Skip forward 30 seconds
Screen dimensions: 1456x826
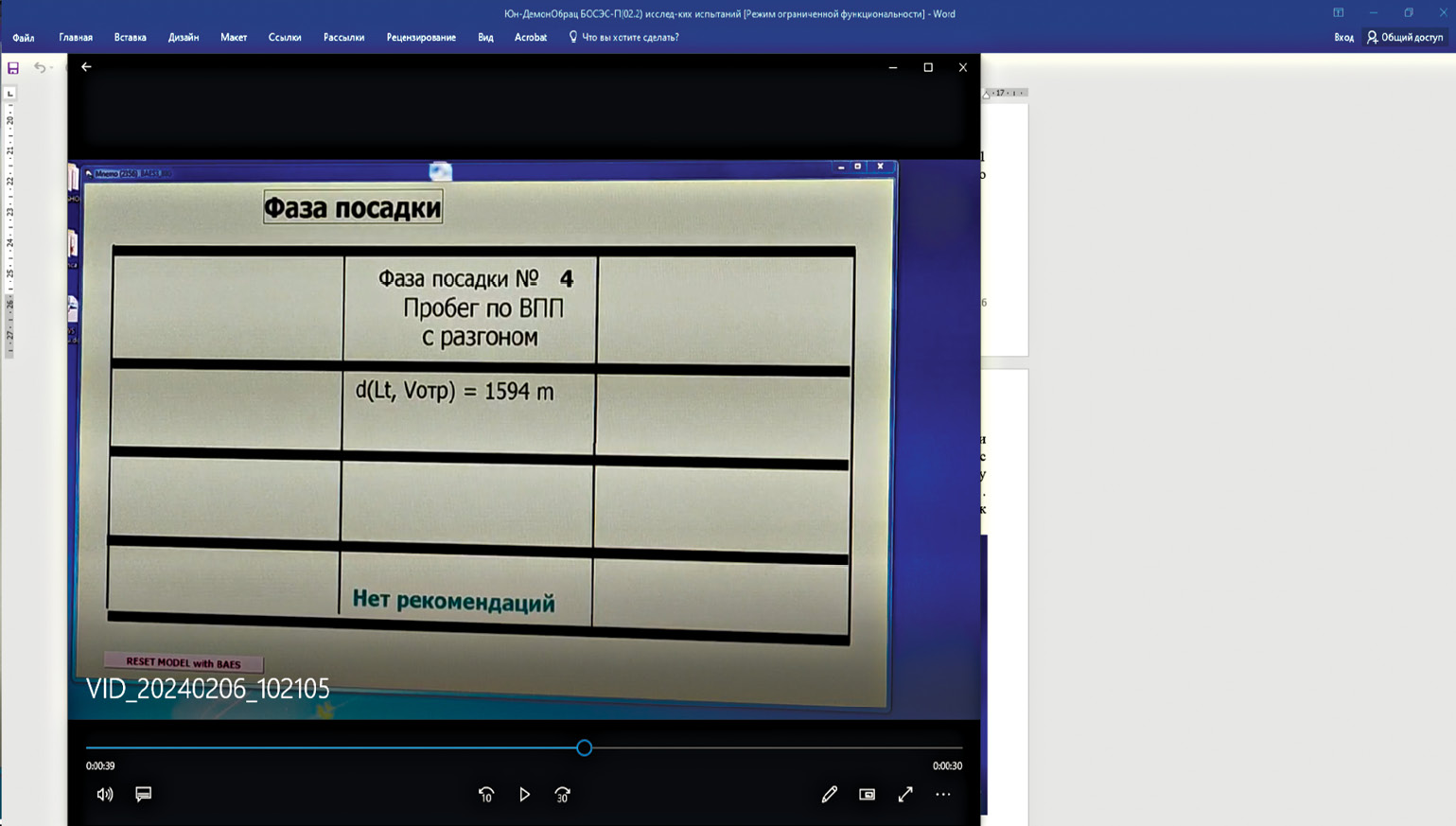click(563, 795)
